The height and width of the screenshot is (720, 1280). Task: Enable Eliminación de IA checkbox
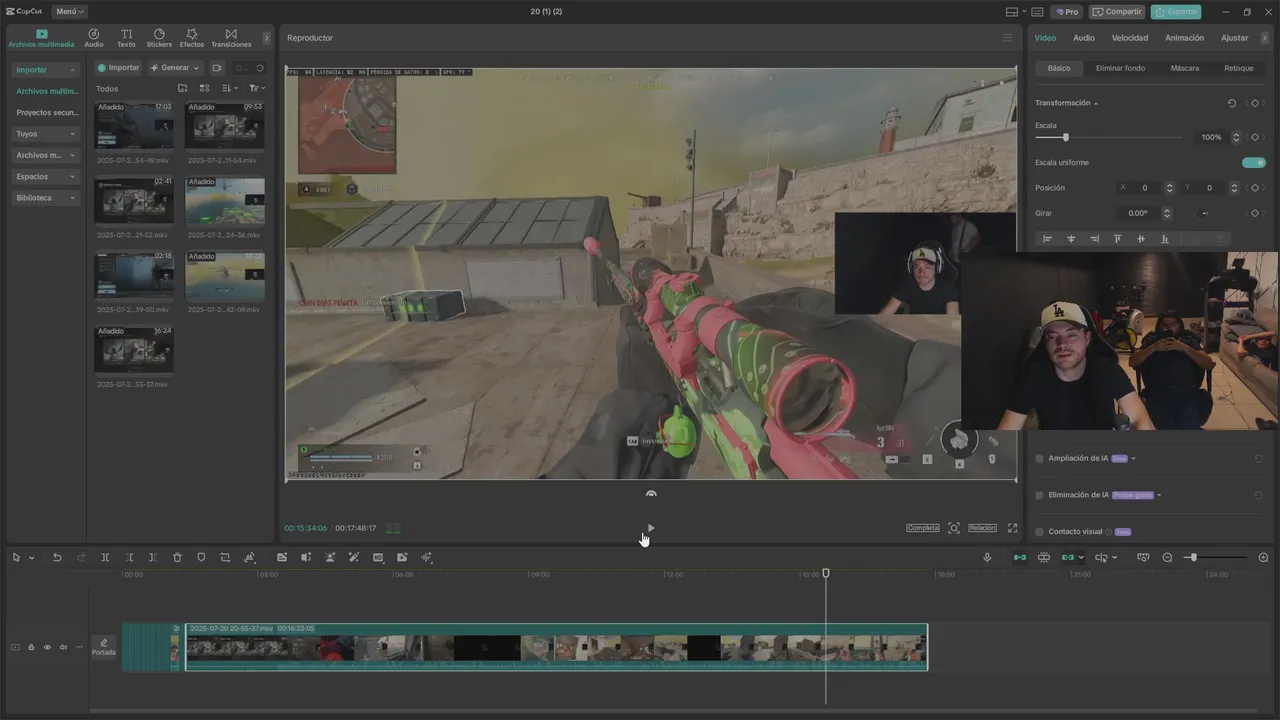point(1040,495)
